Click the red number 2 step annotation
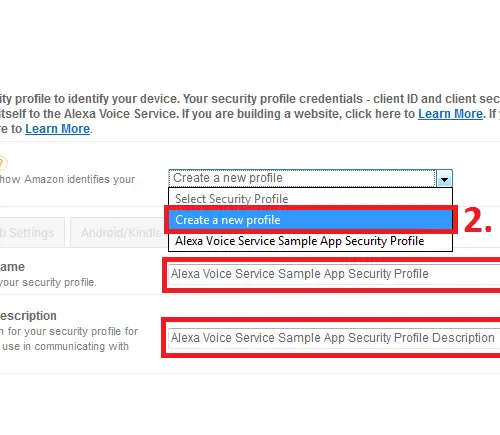Screen dimensions: 500x435 477,220
